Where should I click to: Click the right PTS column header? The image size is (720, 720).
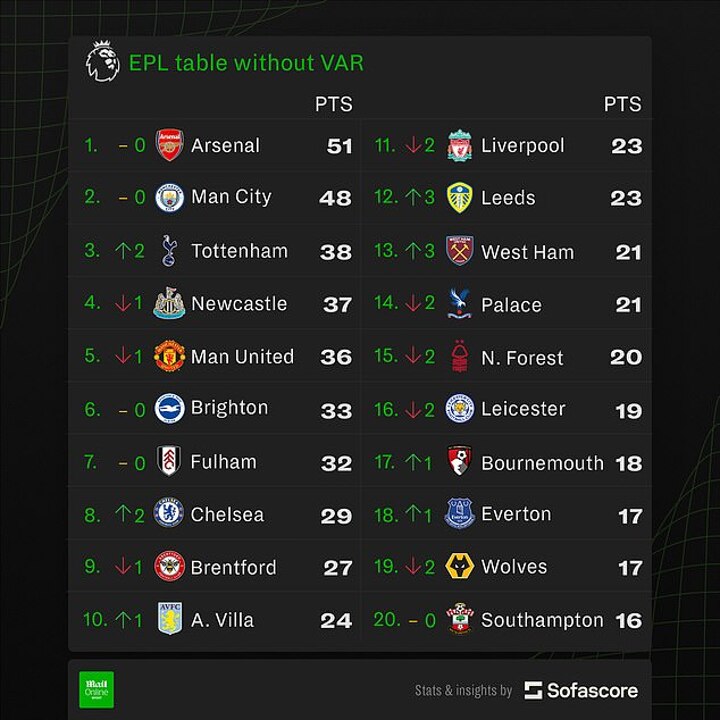click(622, 105)
